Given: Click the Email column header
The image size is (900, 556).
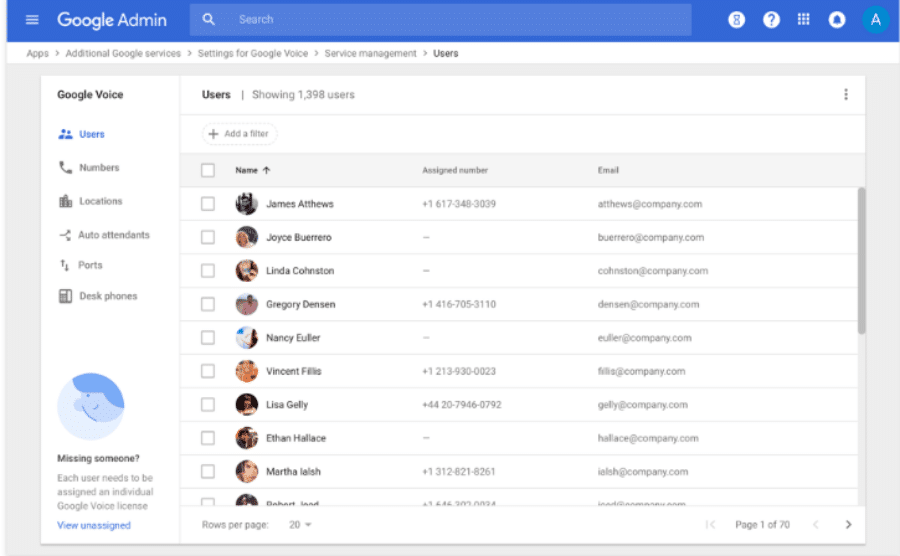Looking at the screenshot, I should tap(608, 170).
